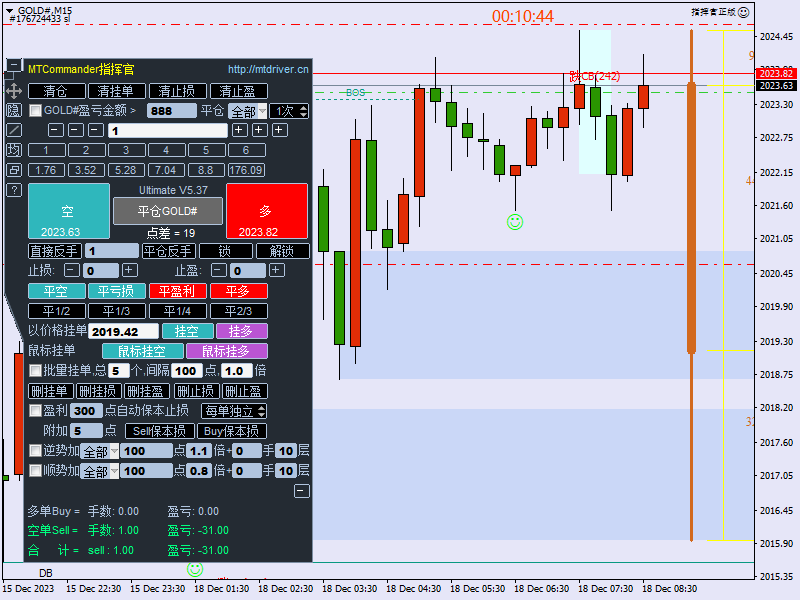Screen dimensions: 800x600
Task: Enable 顺势加 checkbox
Action: [35, 470]
